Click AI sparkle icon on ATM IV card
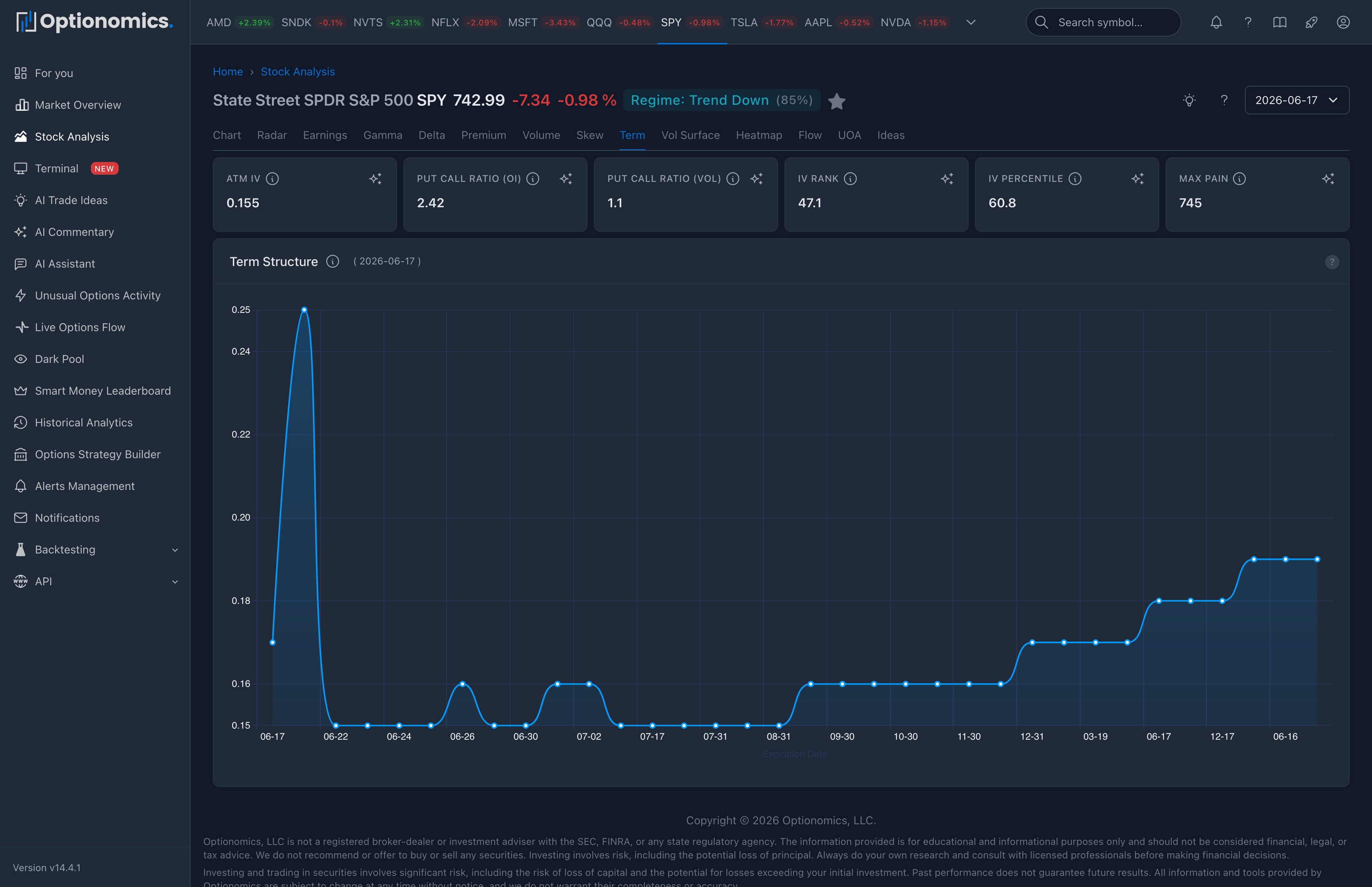Screen dimensions: 1372x887 (x=376, y=179)
